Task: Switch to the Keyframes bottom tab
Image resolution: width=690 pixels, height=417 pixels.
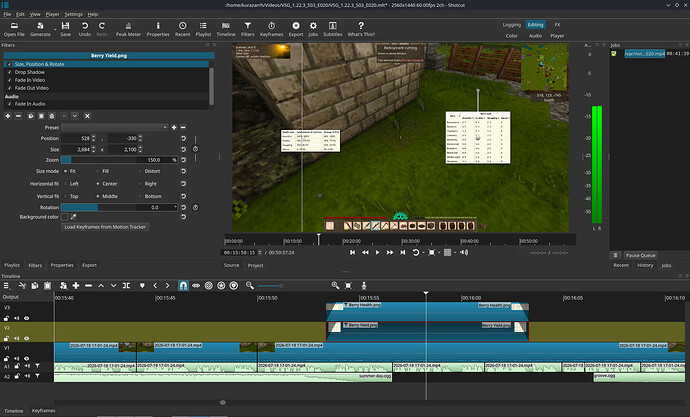Action: (x=44, y=410)
